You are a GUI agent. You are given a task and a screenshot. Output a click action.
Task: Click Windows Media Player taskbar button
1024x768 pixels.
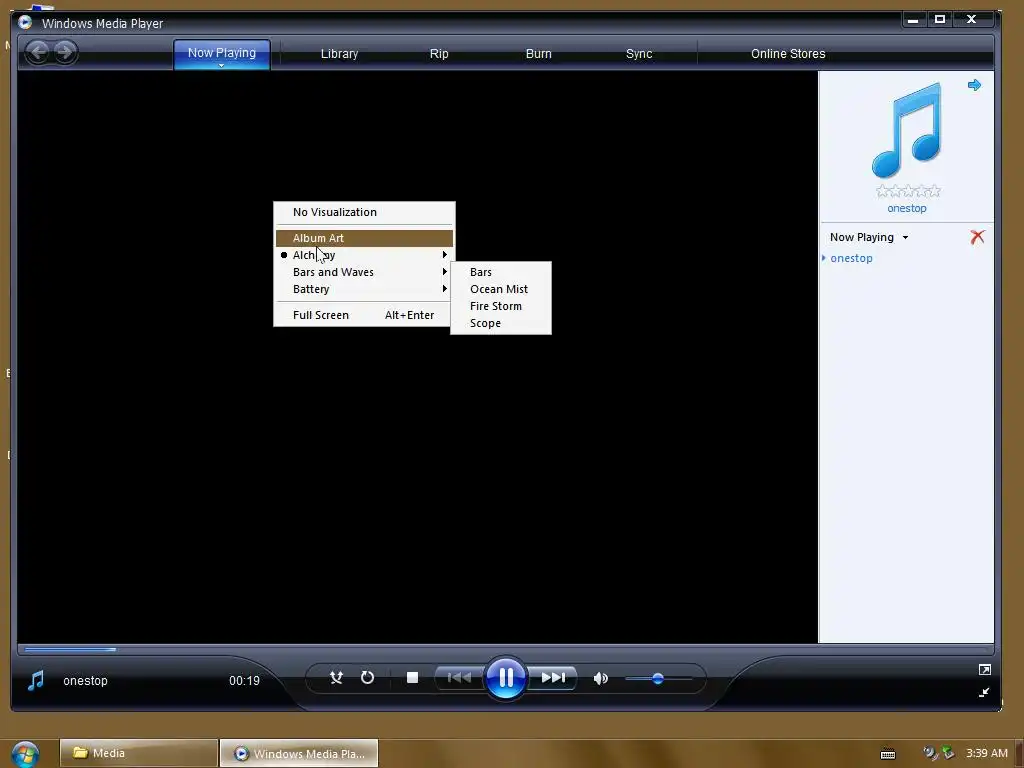299,753
